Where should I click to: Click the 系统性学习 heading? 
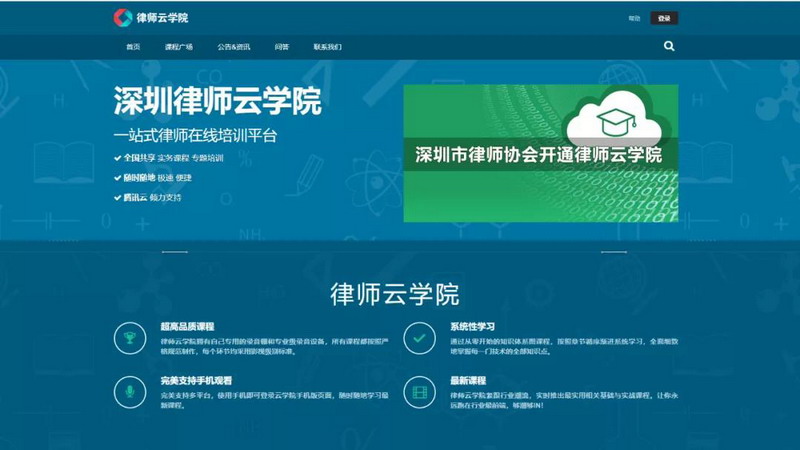(x=472, y=327)
